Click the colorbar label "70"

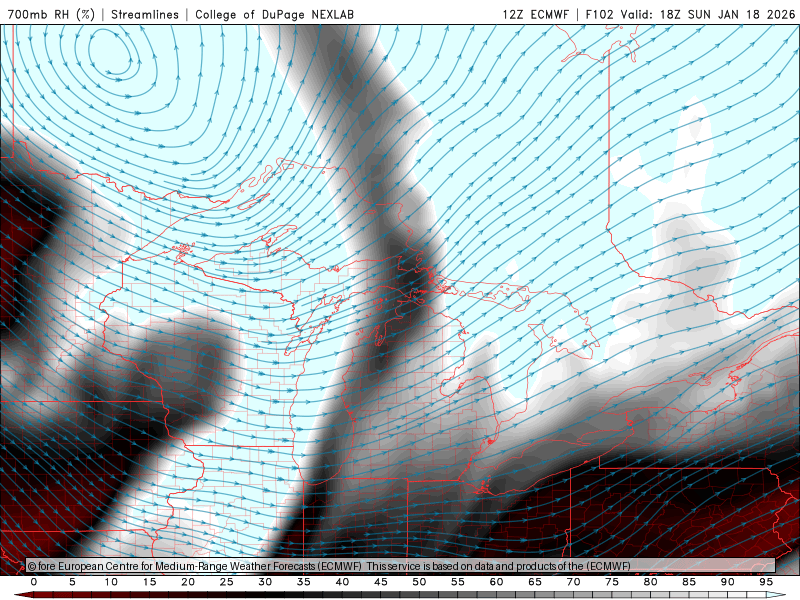[573, 582]
